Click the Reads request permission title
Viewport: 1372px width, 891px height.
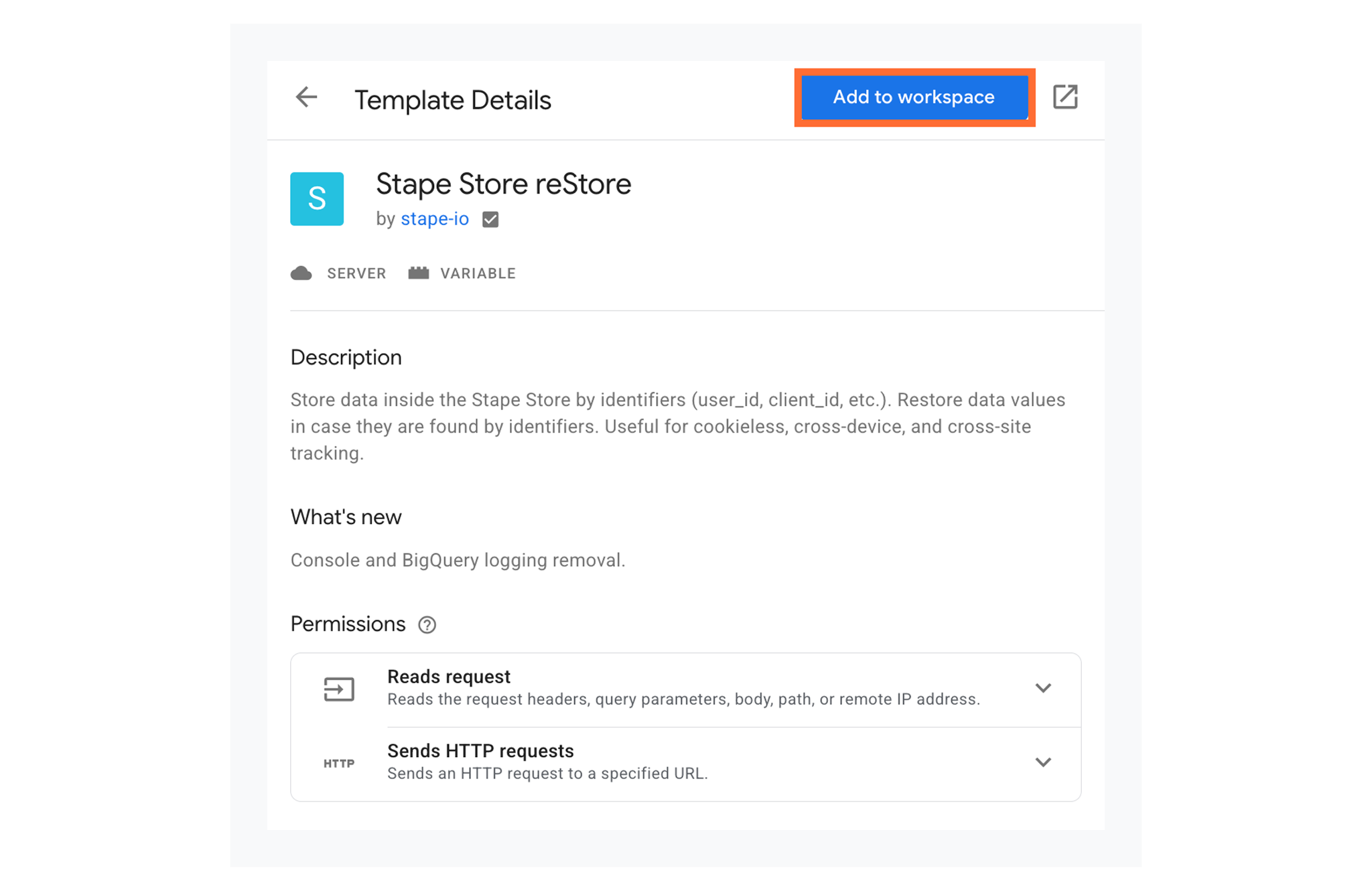tap(449, 677)
